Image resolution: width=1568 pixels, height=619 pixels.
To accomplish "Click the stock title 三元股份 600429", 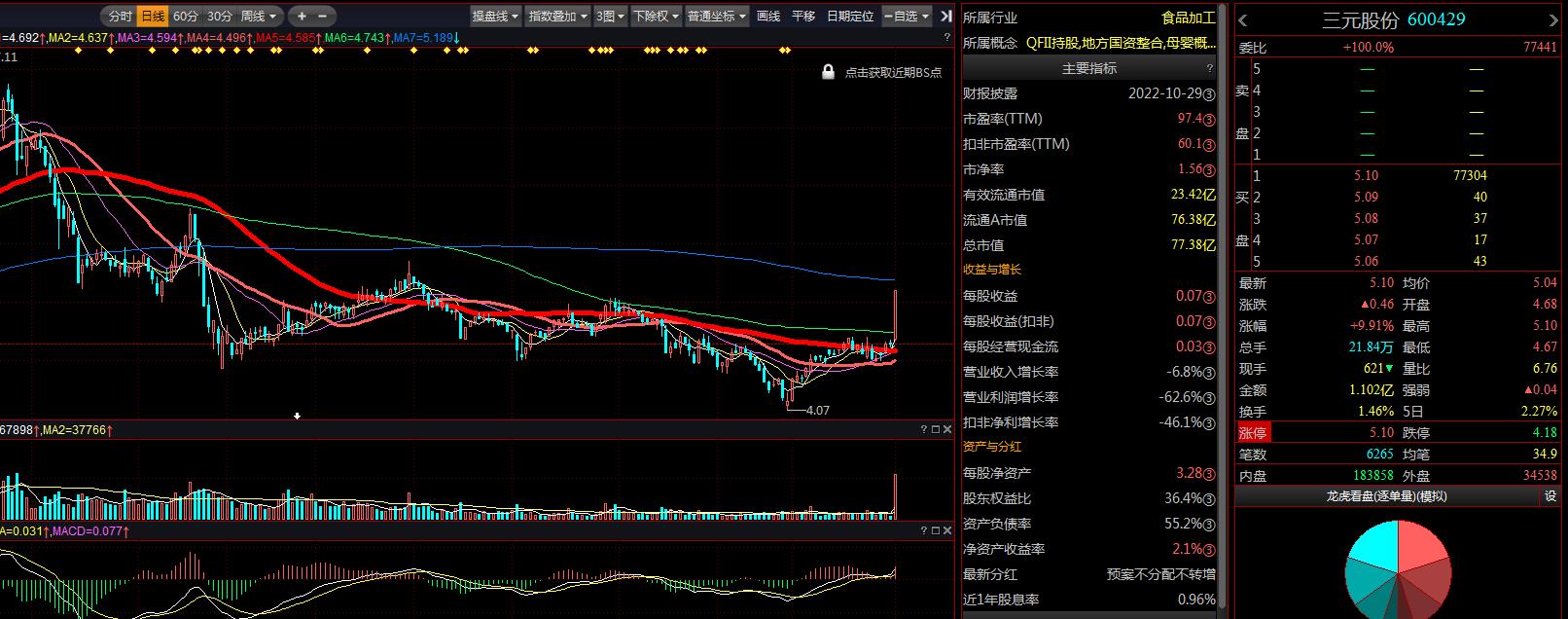I will [x=1394, y=19].
